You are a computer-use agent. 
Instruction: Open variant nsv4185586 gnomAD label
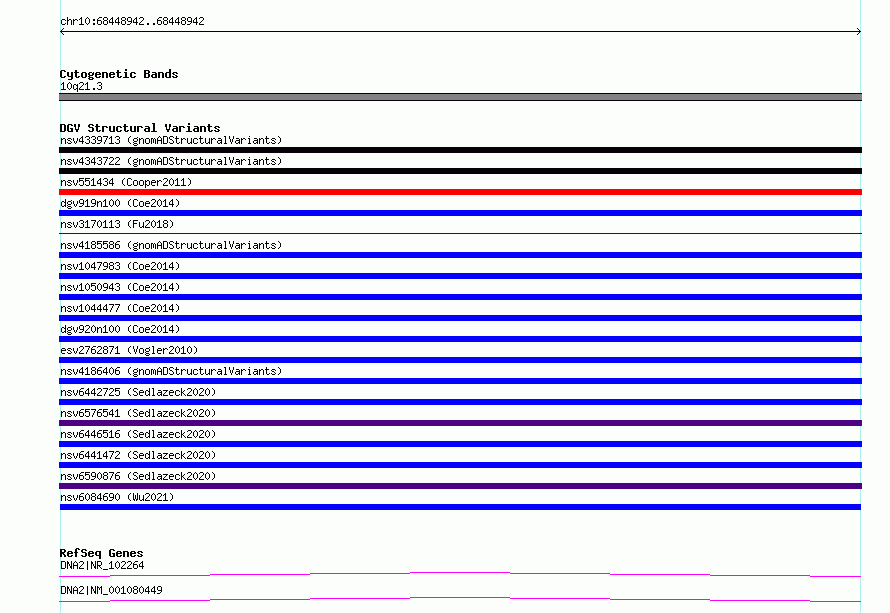tap(171, 245)
